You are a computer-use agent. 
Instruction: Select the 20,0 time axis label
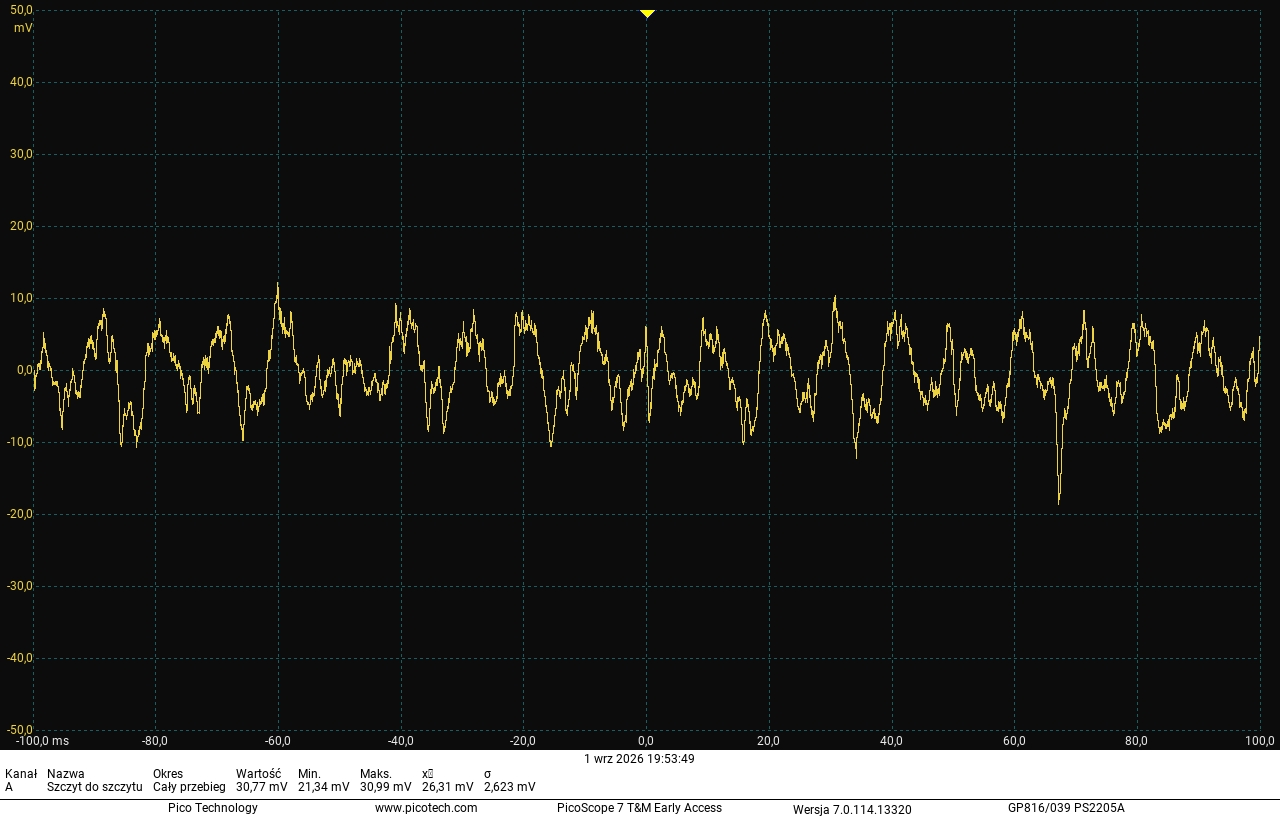point(769,741)
